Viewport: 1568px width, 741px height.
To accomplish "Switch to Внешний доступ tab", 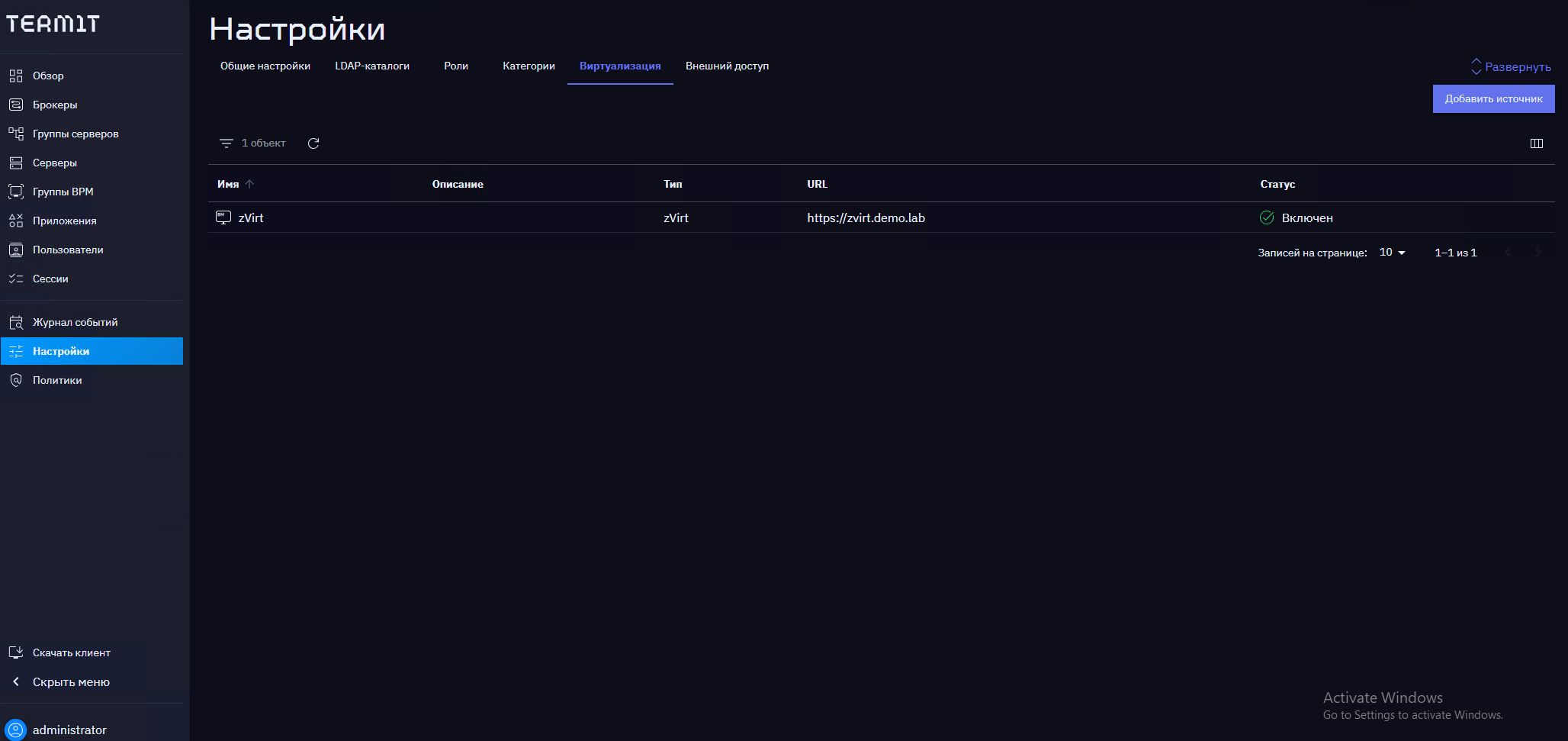I will [727, 66].
